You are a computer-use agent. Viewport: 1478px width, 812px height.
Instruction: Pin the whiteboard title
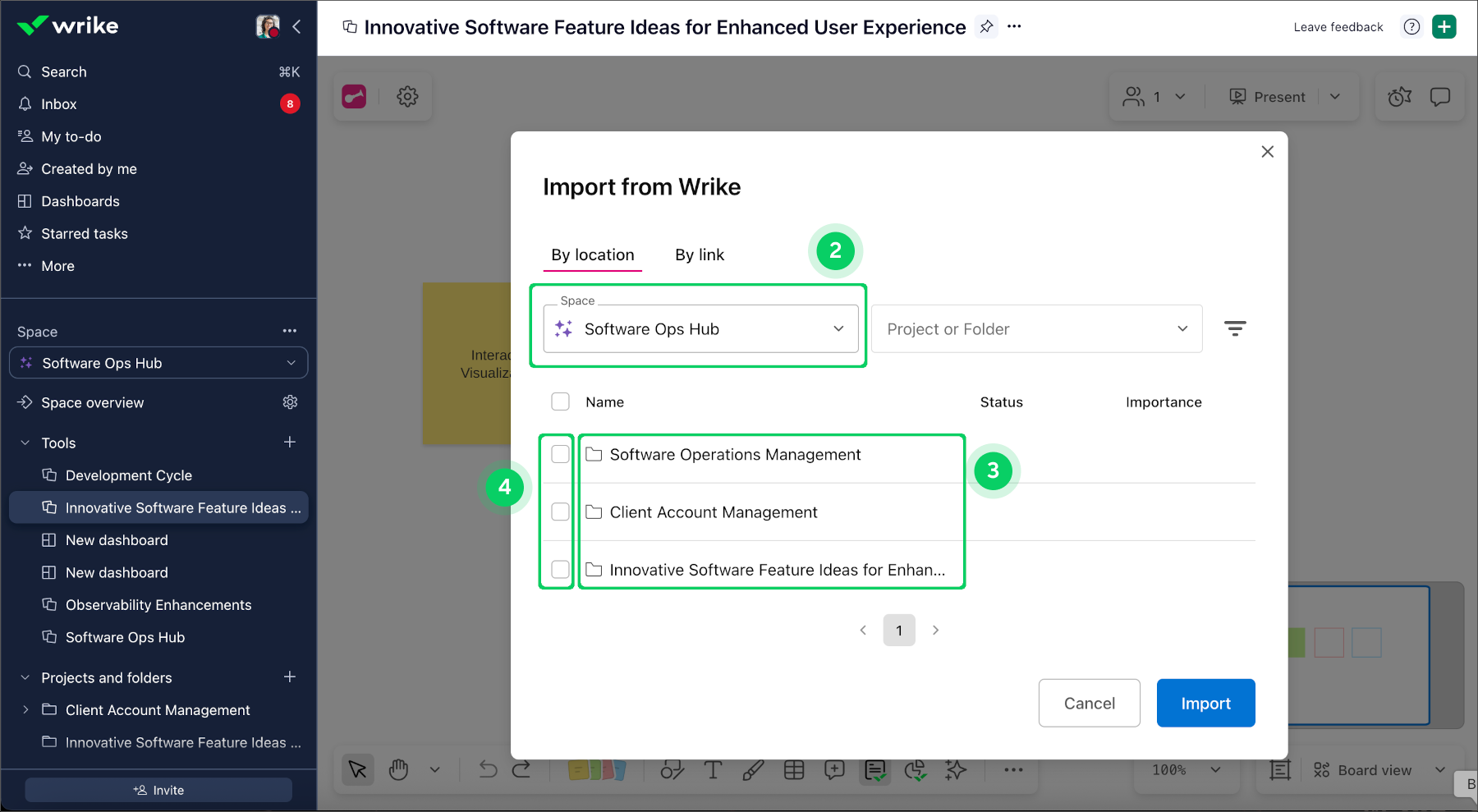(986, 26)
